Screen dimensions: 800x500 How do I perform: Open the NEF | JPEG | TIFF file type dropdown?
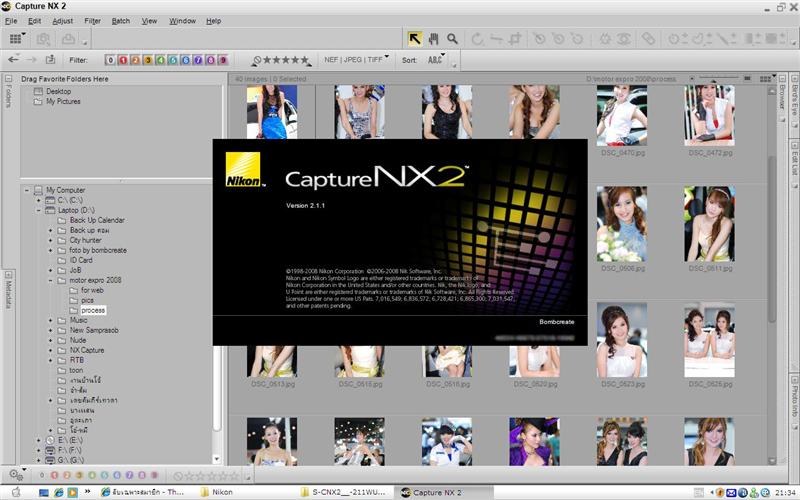coord(356,59)
